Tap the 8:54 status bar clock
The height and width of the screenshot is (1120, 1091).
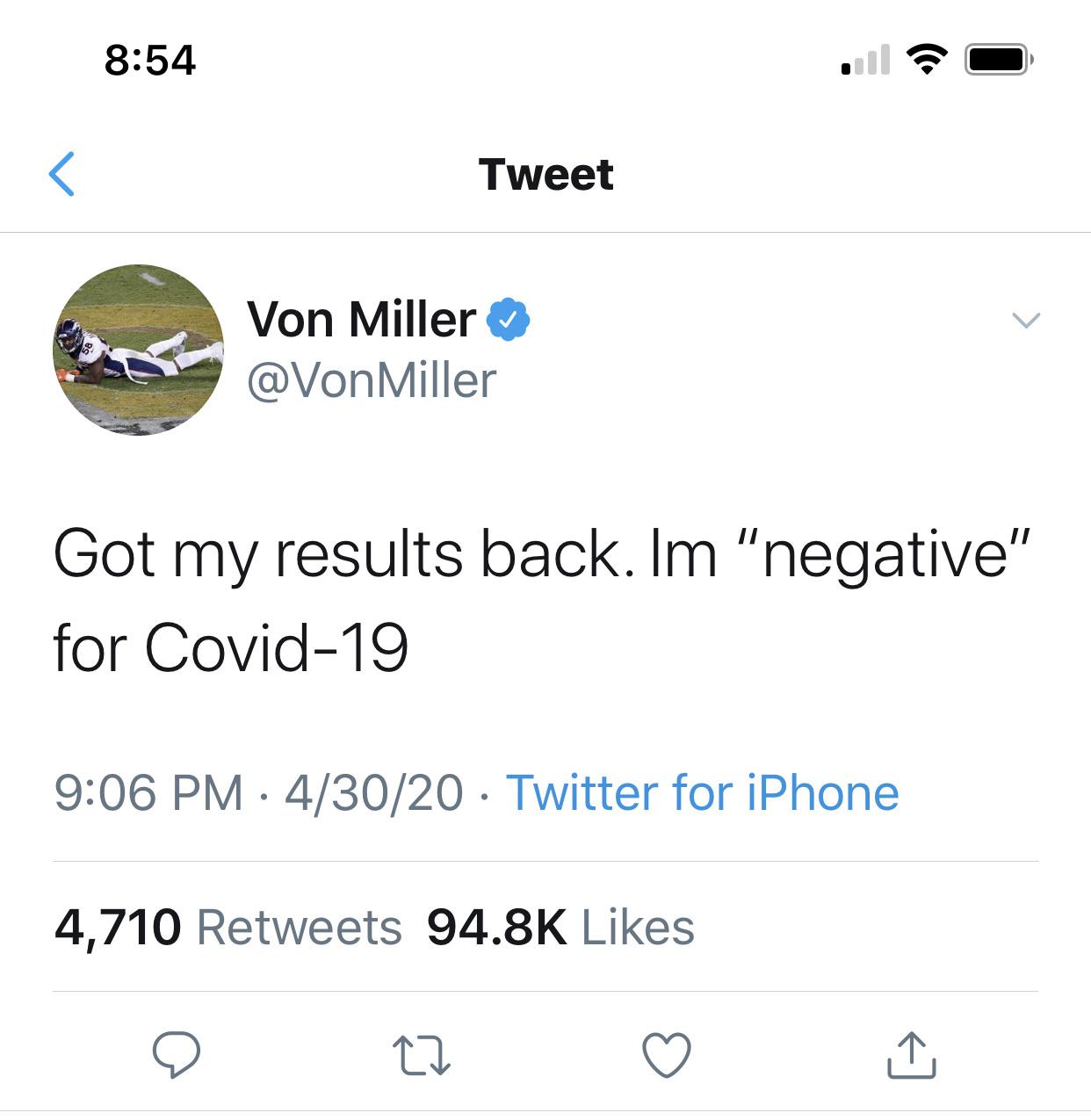[150, 60]
